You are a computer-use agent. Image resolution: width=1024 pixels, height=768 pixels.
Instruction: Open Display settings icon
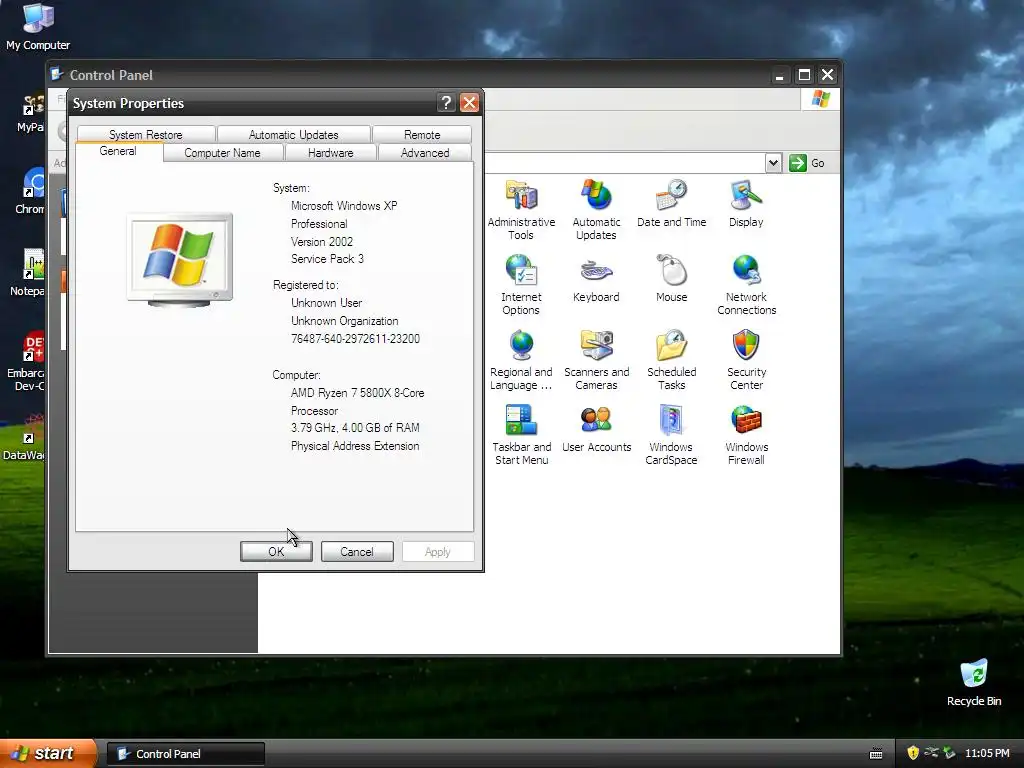click(746, 203)
